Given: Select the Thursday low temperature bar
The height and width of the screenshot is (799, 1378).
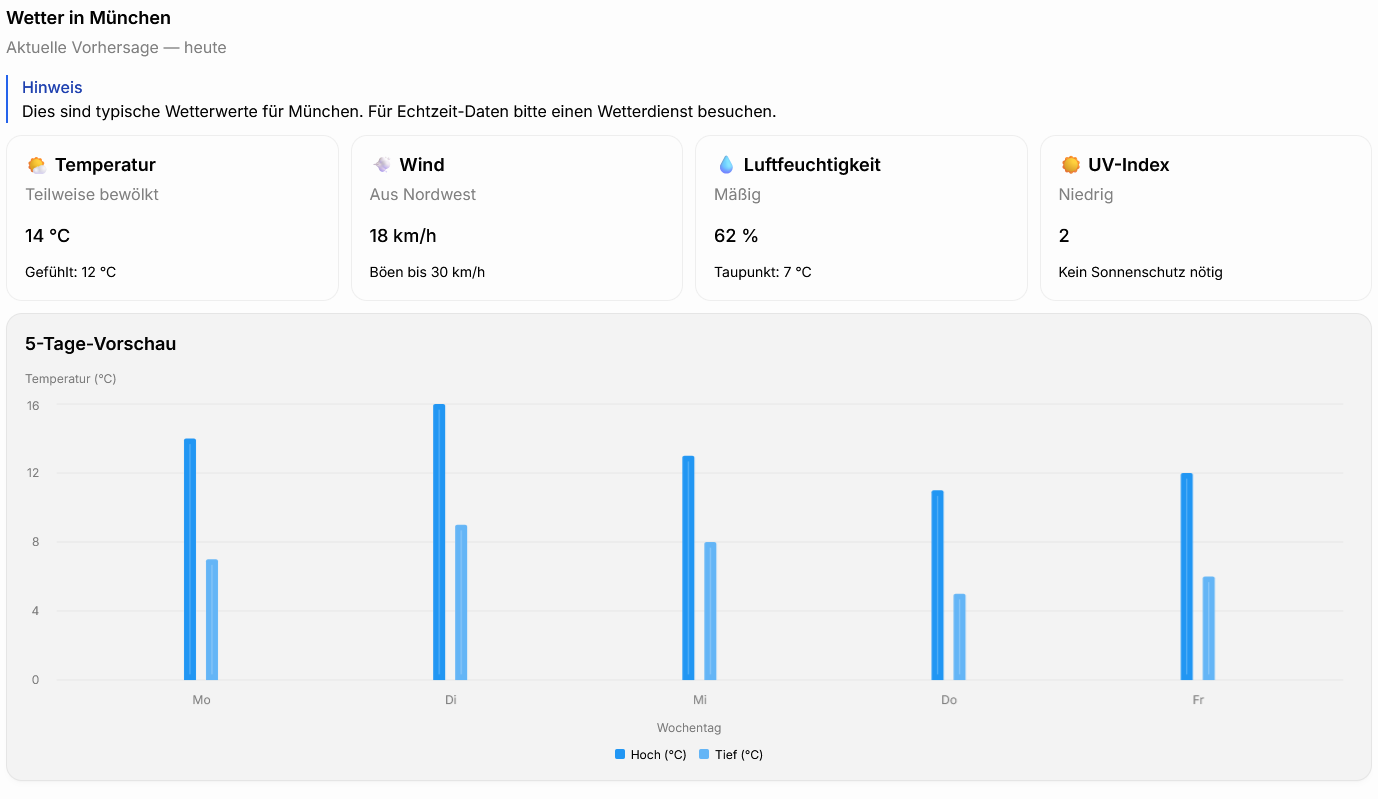Looking at the screenshot, I should pos(959,637).
